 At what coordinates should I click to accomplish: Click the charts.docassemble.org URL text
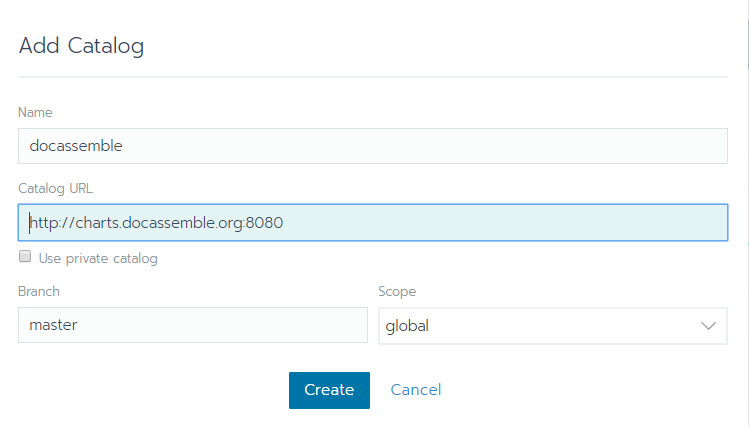[157, 223]
